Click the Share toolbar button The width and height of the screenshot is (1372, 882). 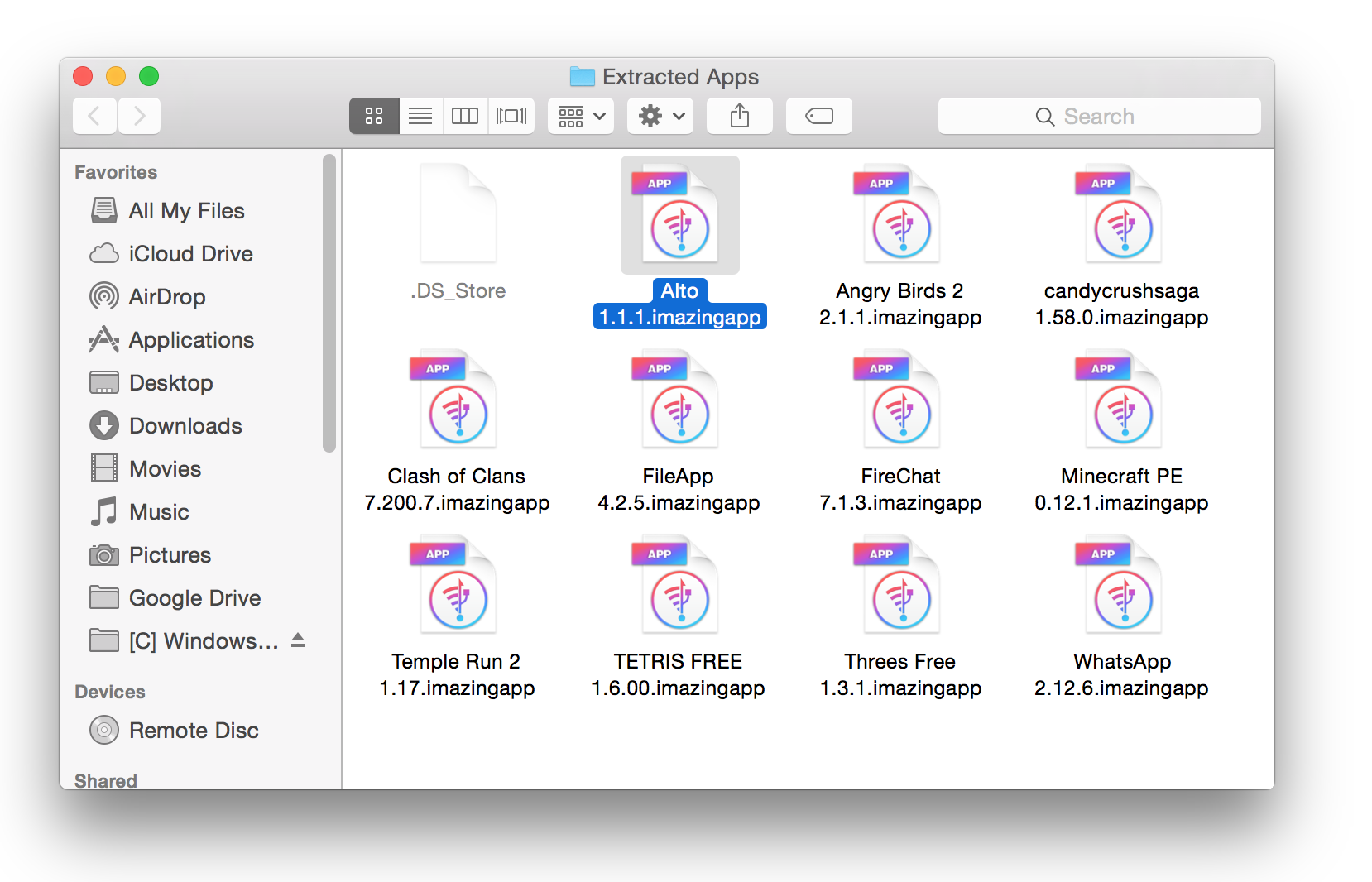click(740, 116)
